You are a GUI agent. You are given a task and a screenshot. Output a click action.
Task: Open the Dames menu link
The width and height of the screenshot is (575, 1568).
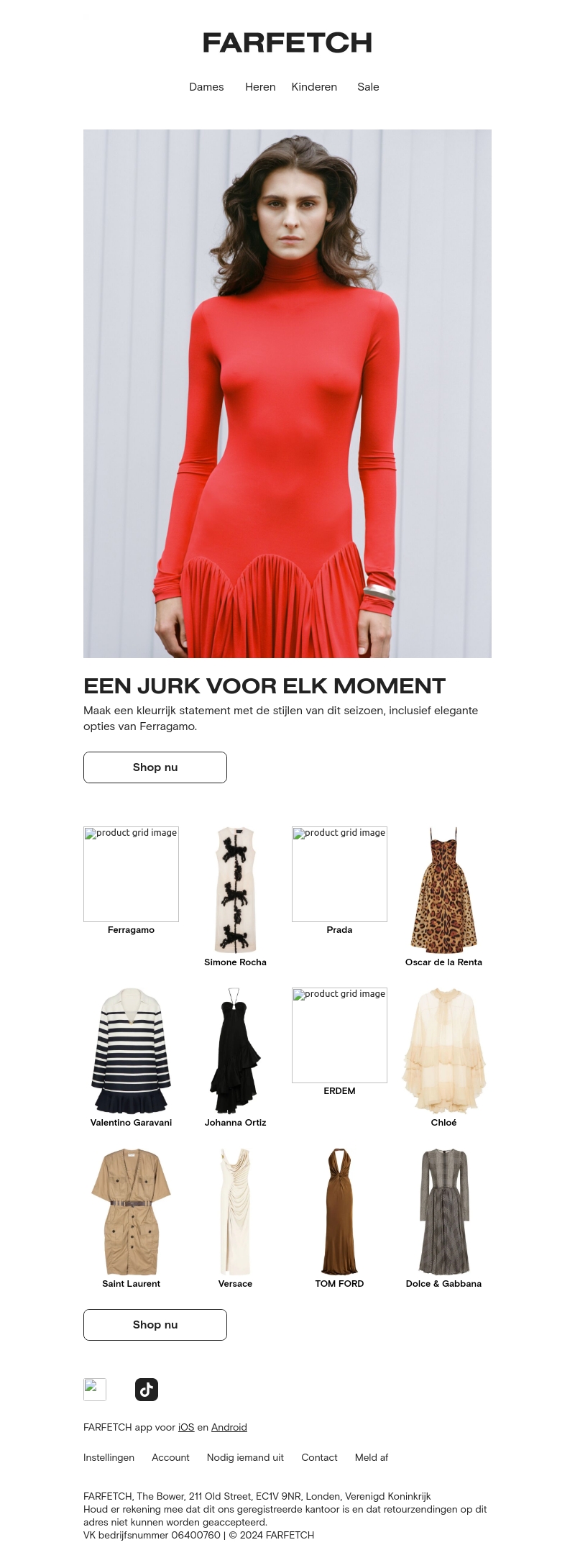(x=206, y=87)
